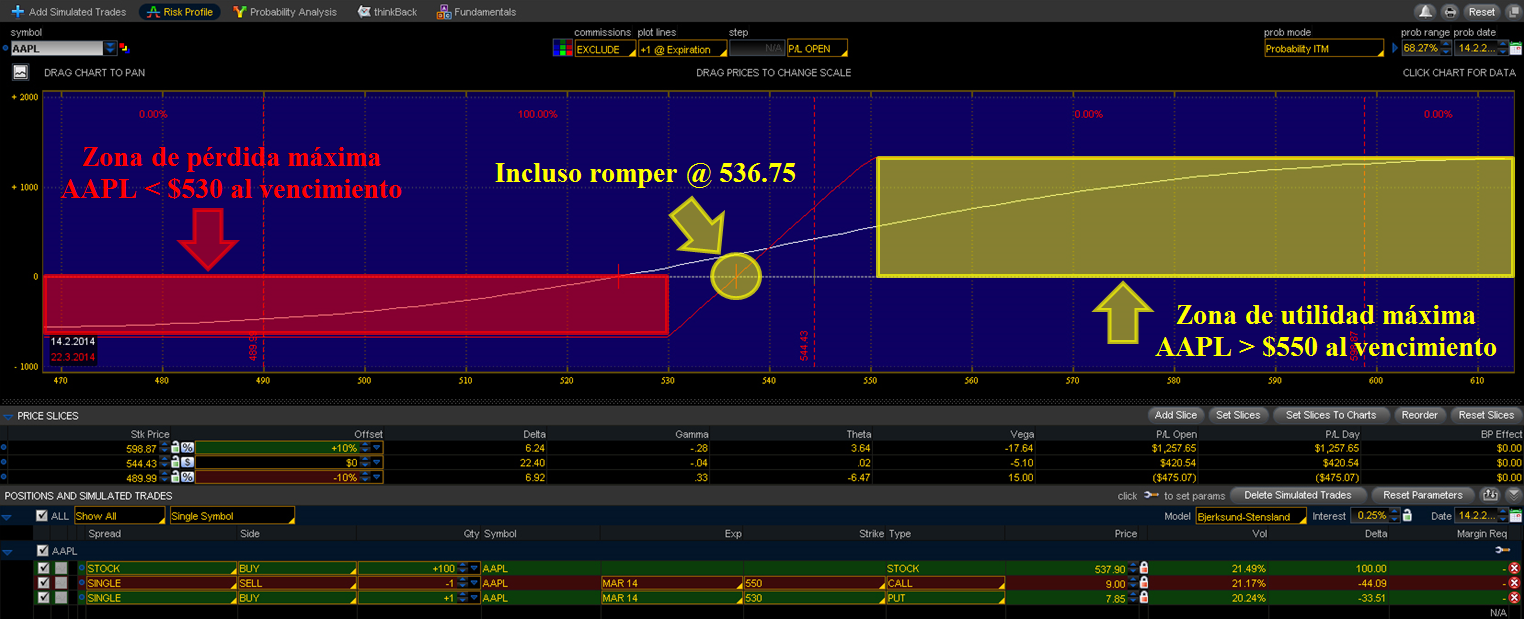This screenshot has height=619, width=1524.
Task: Click the lock icon next to price 7.85
Action: pos(1144,598)
